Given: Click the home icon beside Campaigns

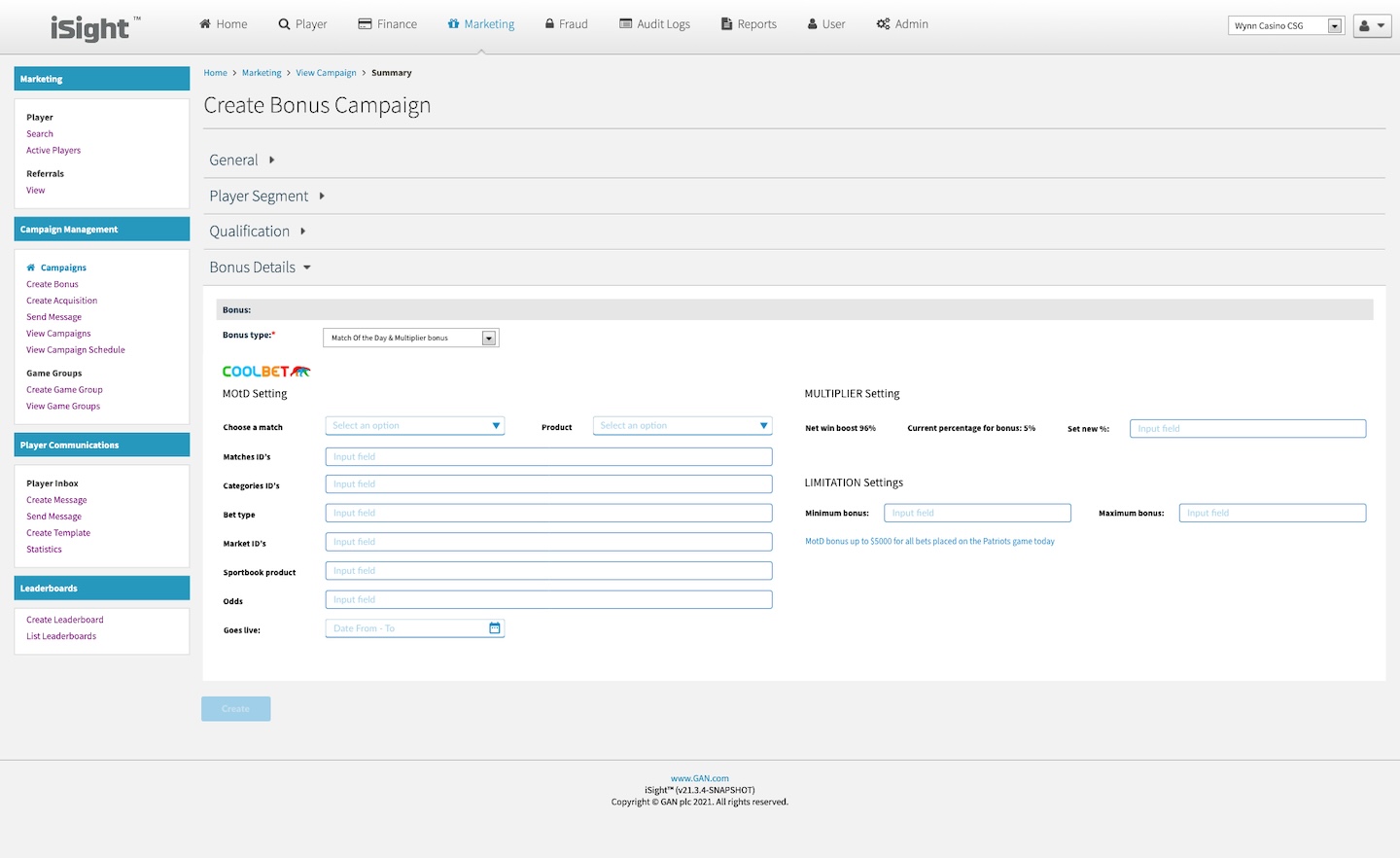Looking at the screenshot, I should click(x=31, y=268).
